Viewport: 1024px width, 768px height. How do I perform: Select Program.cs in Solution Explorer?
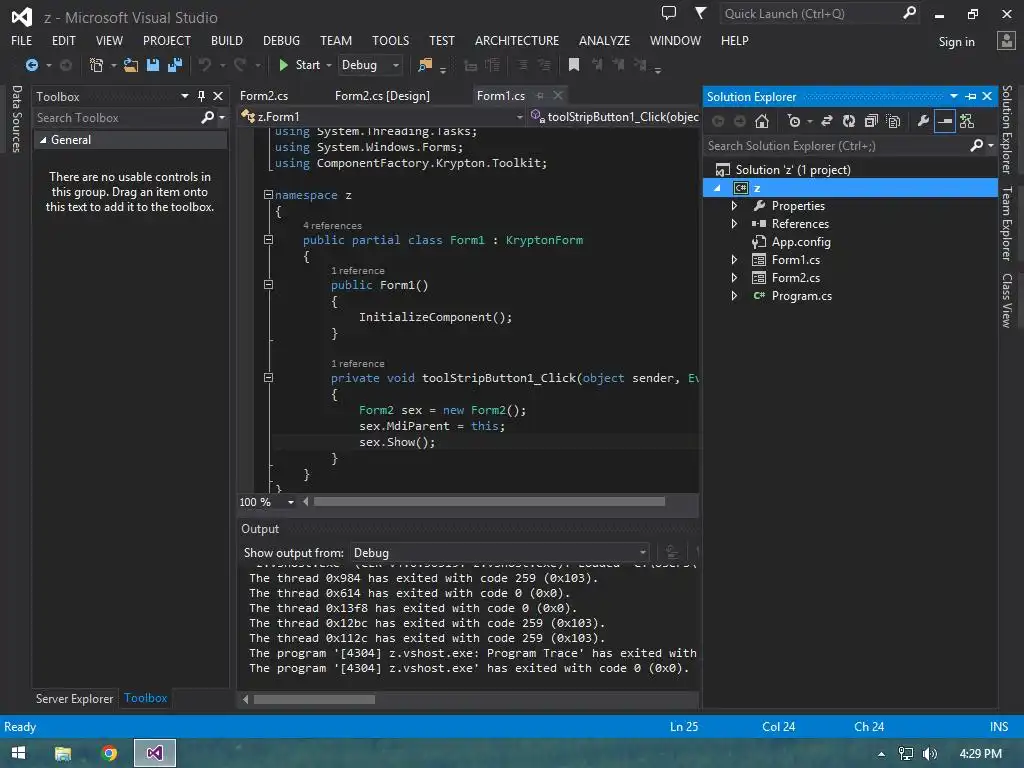[x=801, y=296]
